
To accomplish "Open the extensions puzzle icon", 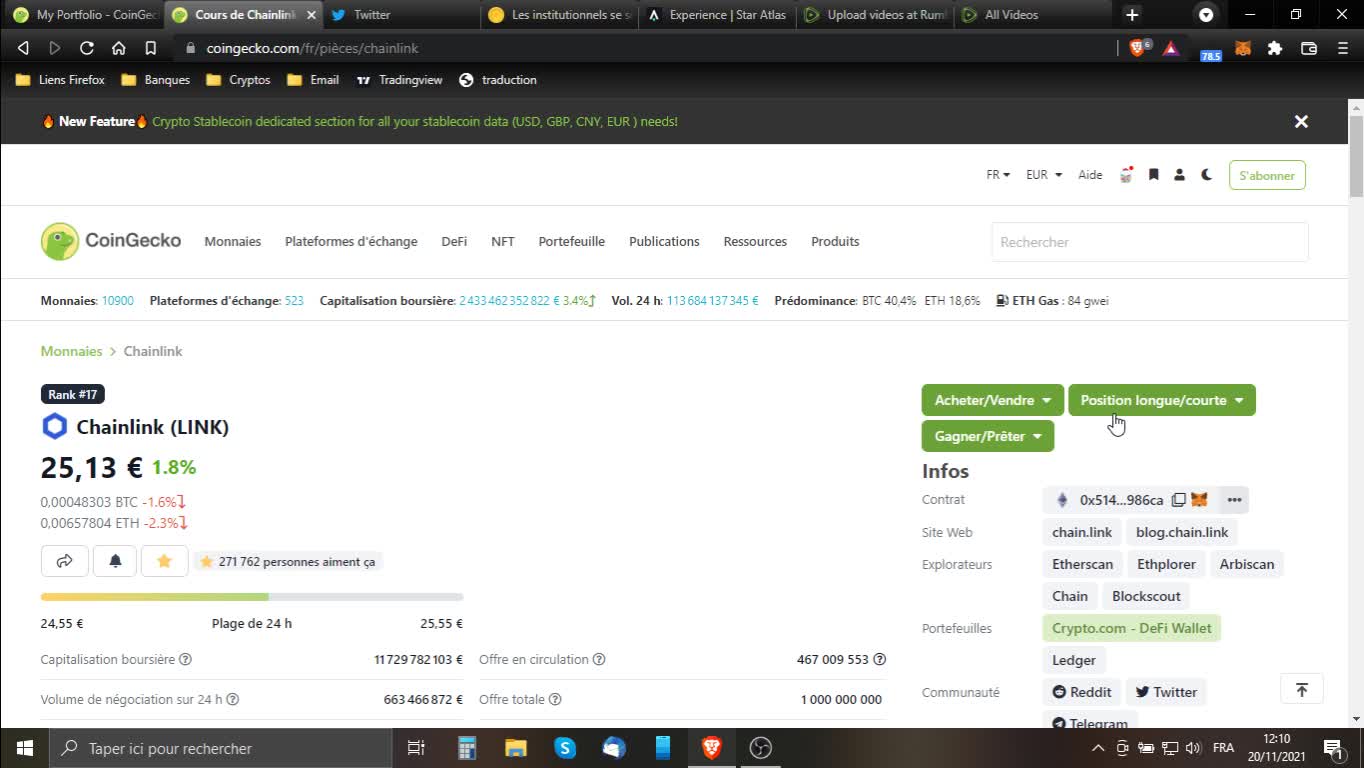I will click(1275, 48).
